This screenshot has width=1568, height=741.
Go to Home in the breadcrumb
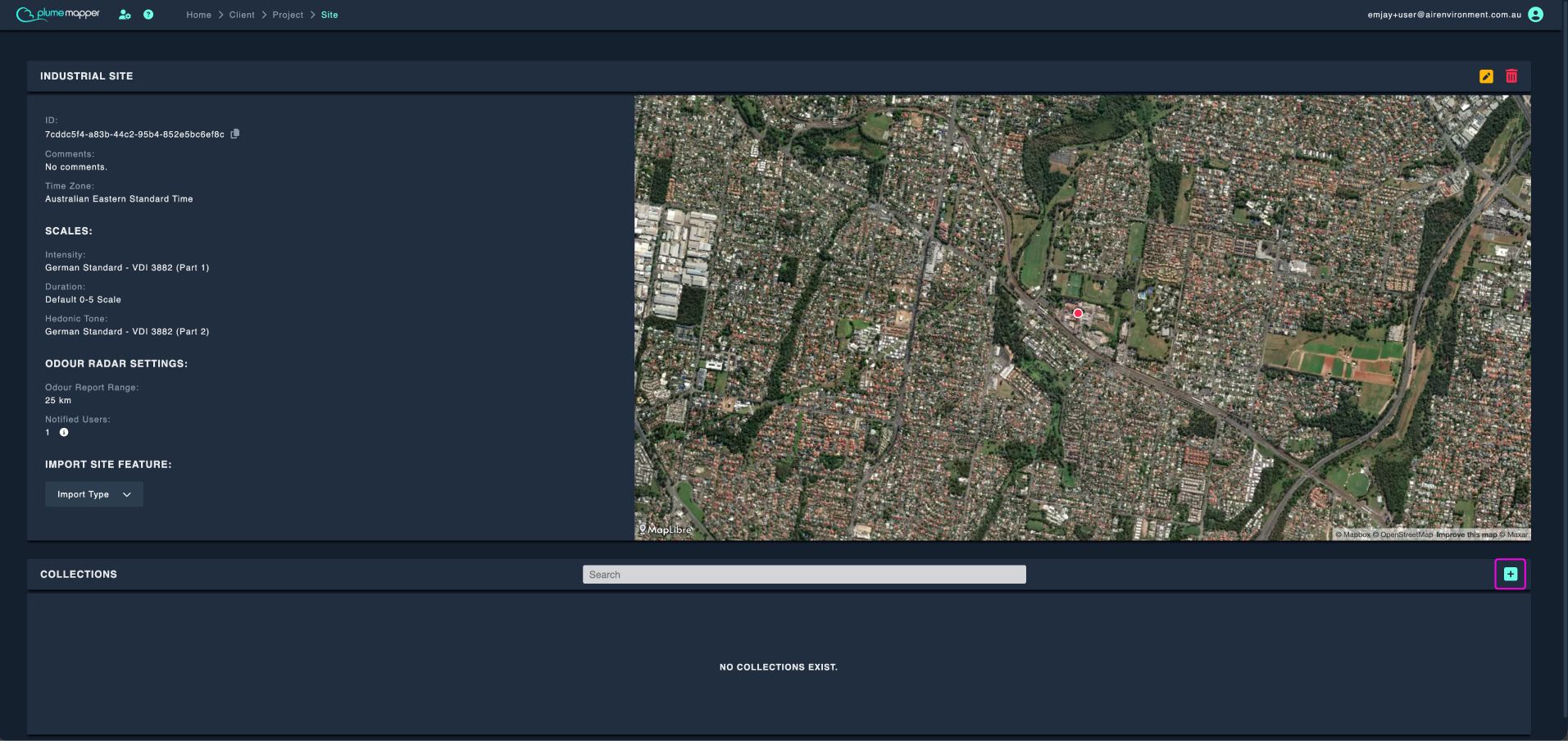point(198,15)
